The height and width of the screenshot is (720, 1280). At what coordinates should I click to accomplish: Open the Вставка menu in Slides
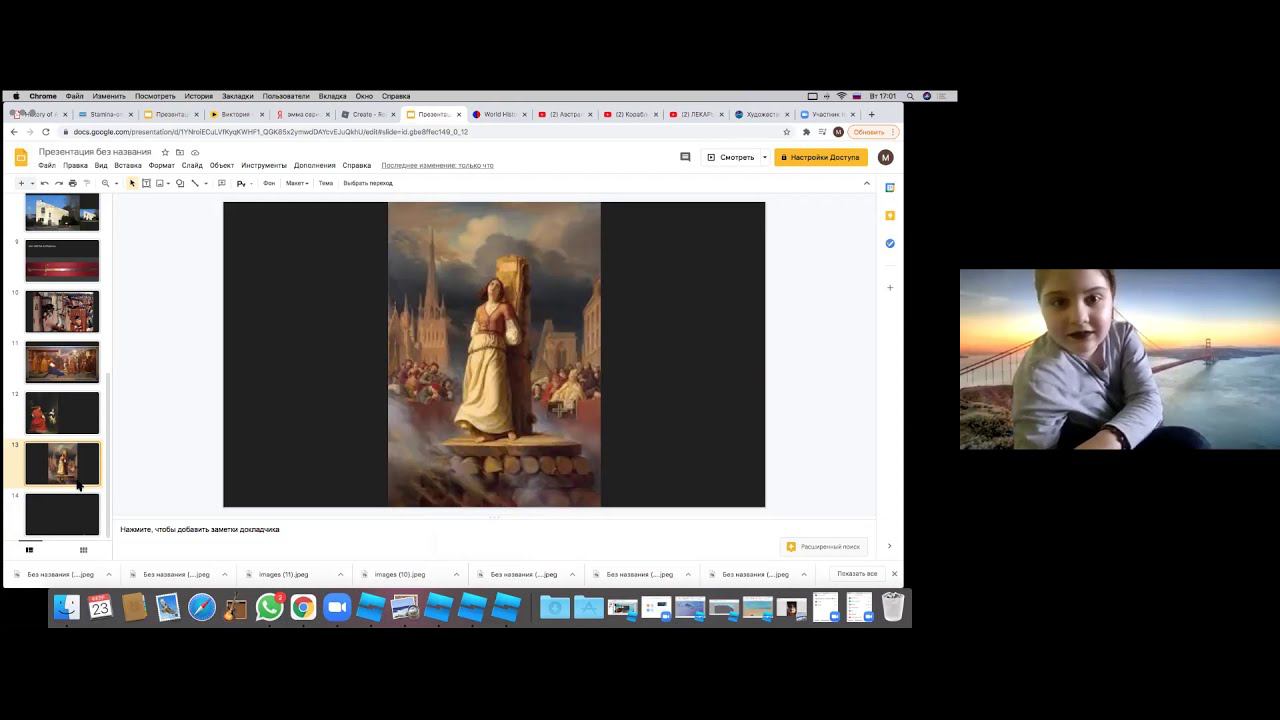click(128, 165)
